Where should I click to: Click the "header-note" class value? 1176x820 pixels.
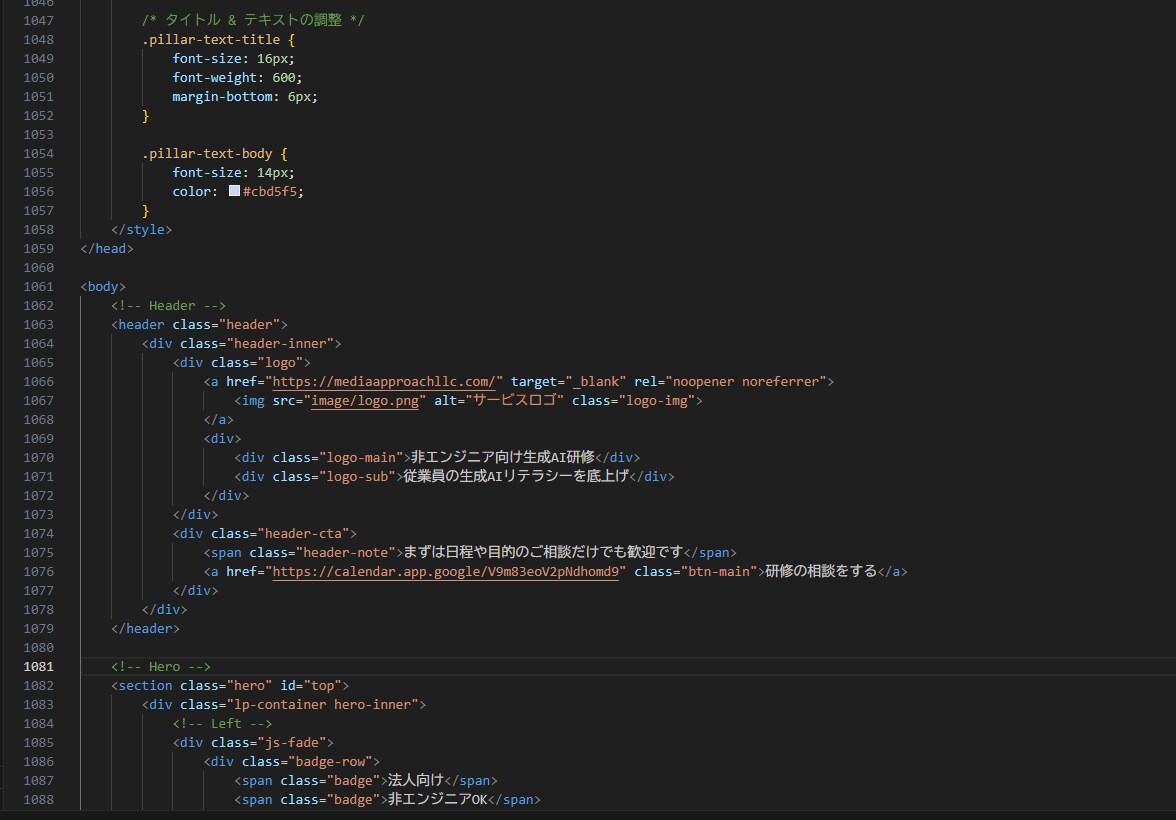(x=345, y=553)
